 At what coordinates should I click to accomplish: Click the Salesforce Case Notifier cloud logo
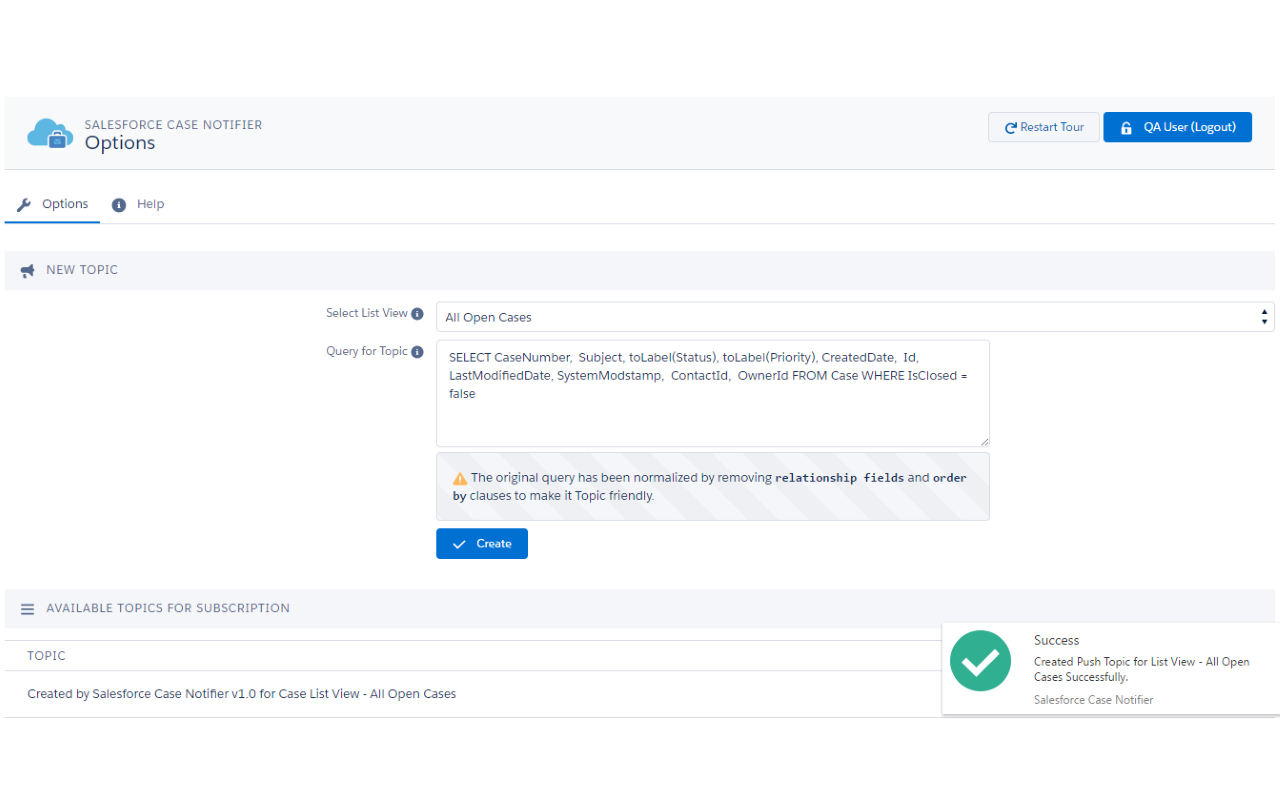click(50, 134)
